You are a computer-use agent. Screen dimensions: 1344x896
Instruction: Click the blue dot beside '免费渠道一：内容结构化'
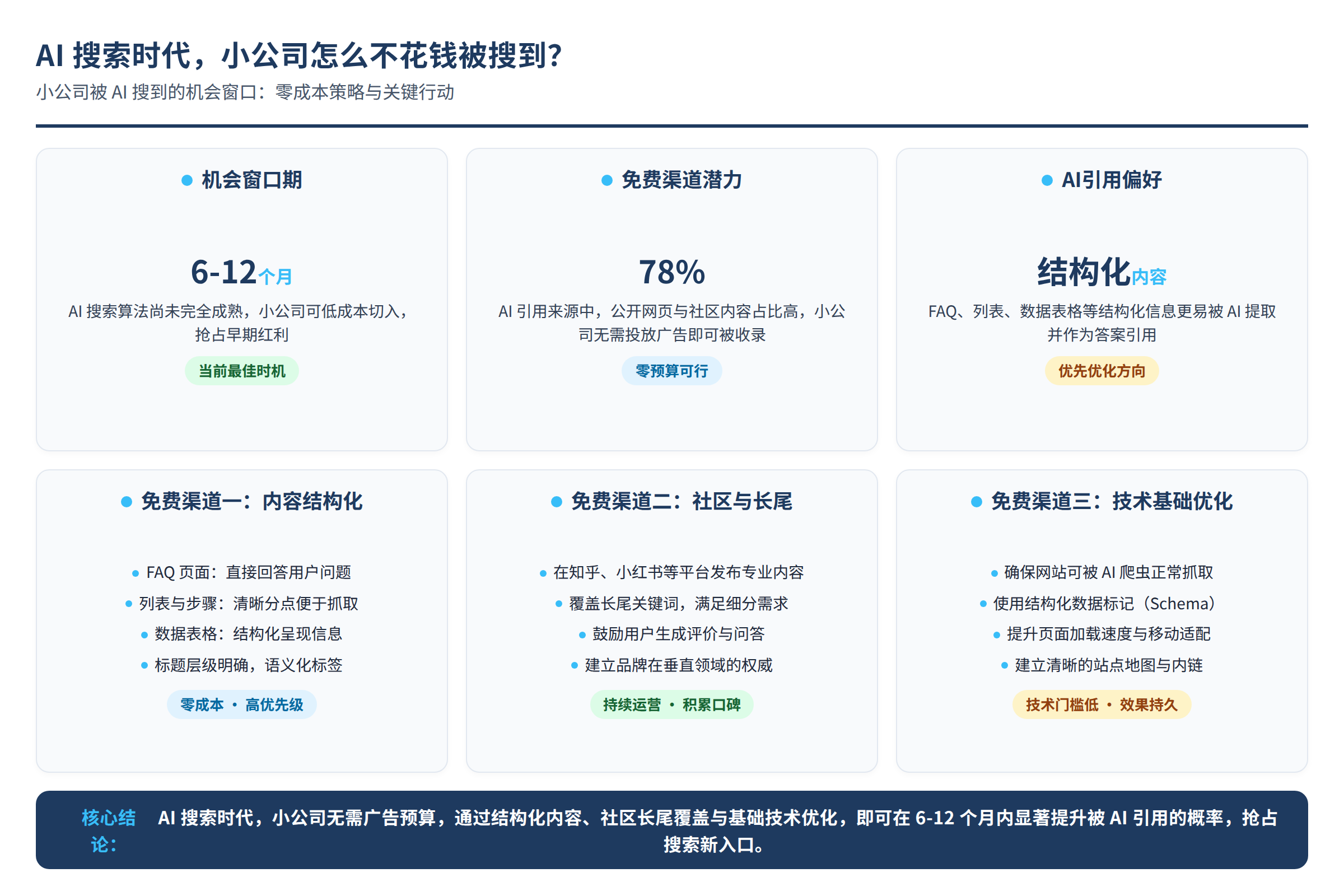point(127,502)
